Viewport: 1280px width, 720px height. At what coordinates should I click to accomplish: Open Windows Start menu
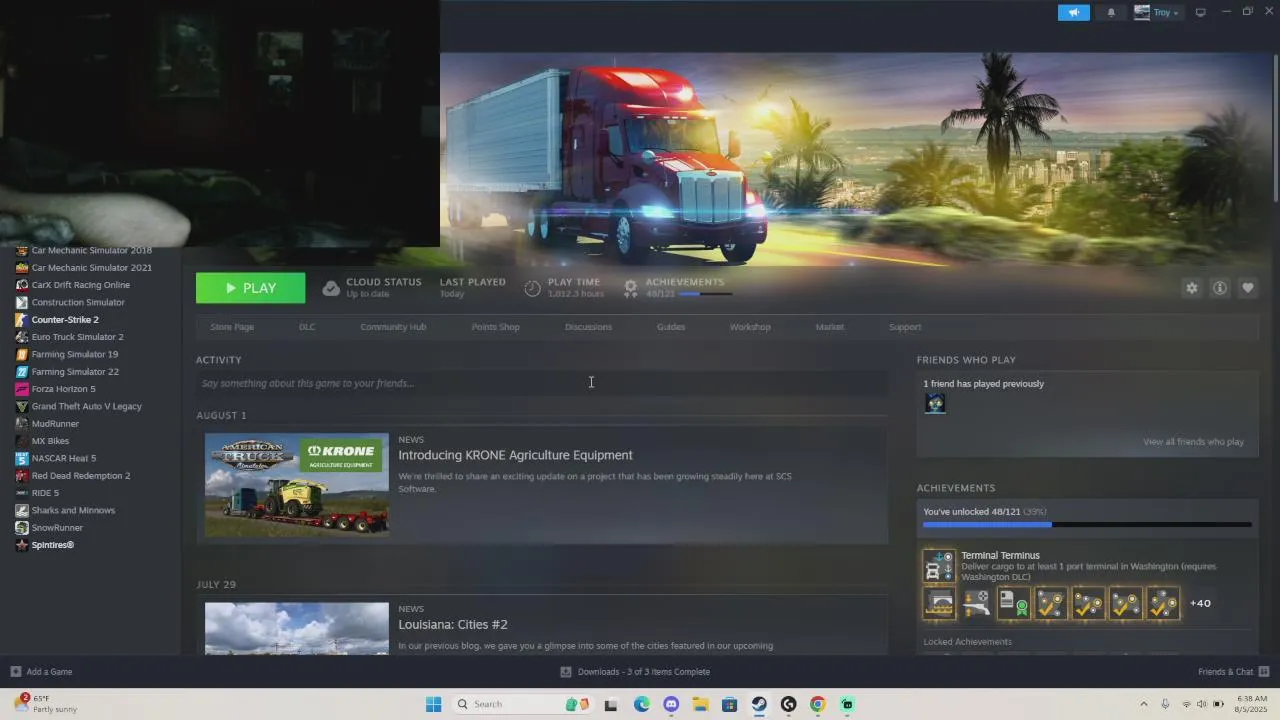click(433, 704)
